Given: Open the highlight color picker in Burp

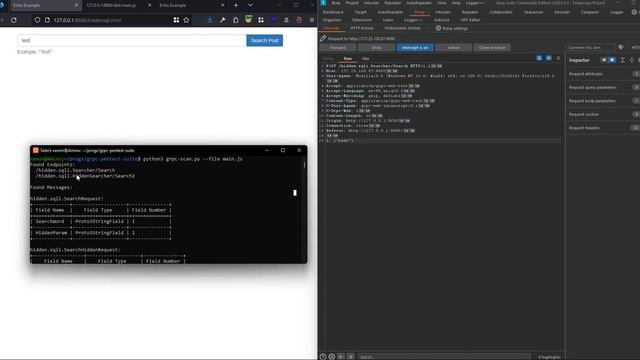Looking at the screenshot, I should (x=620, y=47).
